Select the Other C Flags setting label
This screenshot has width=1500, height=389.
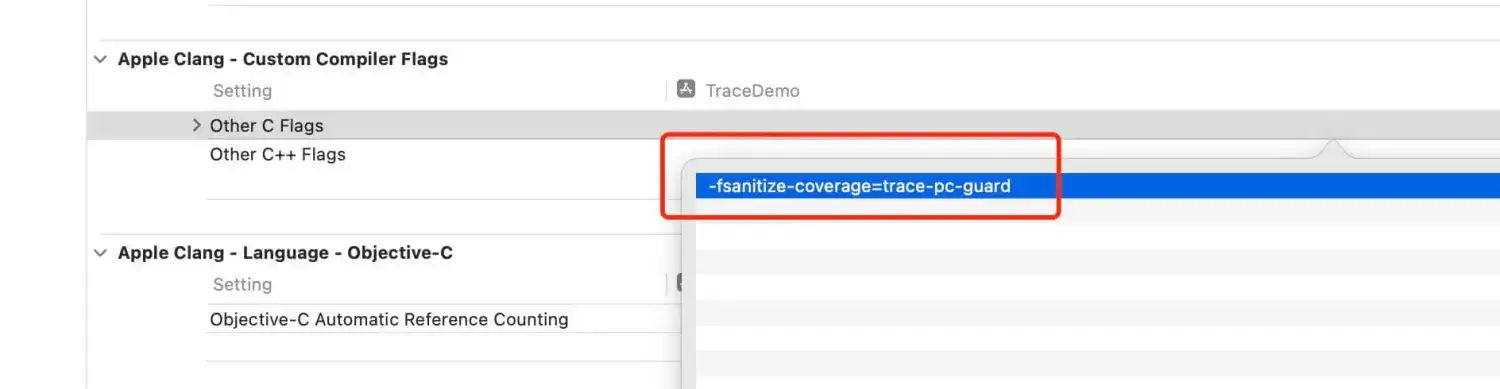pos(267,126)
